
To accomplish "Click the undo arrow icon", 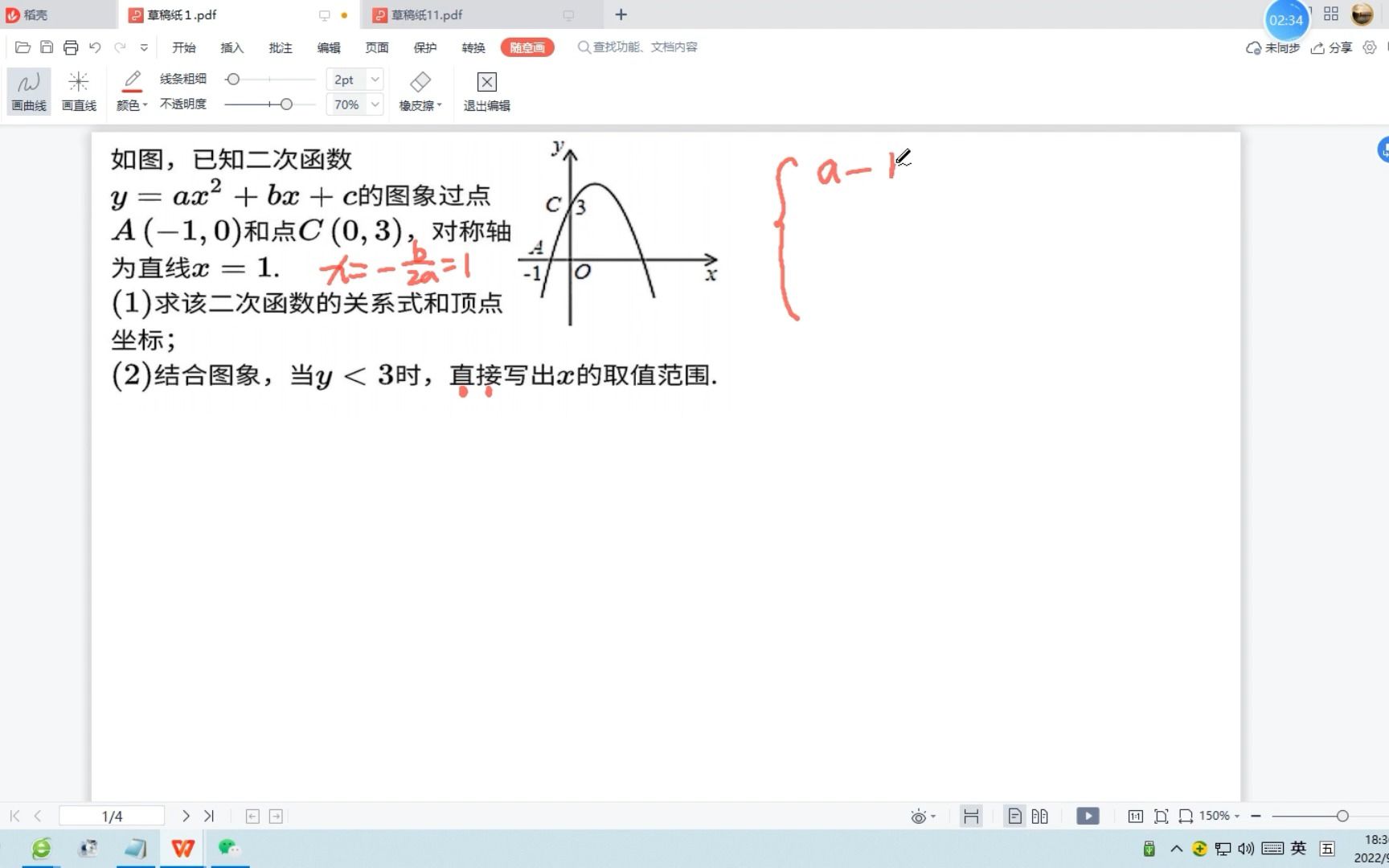I will (x=96, y=47).
